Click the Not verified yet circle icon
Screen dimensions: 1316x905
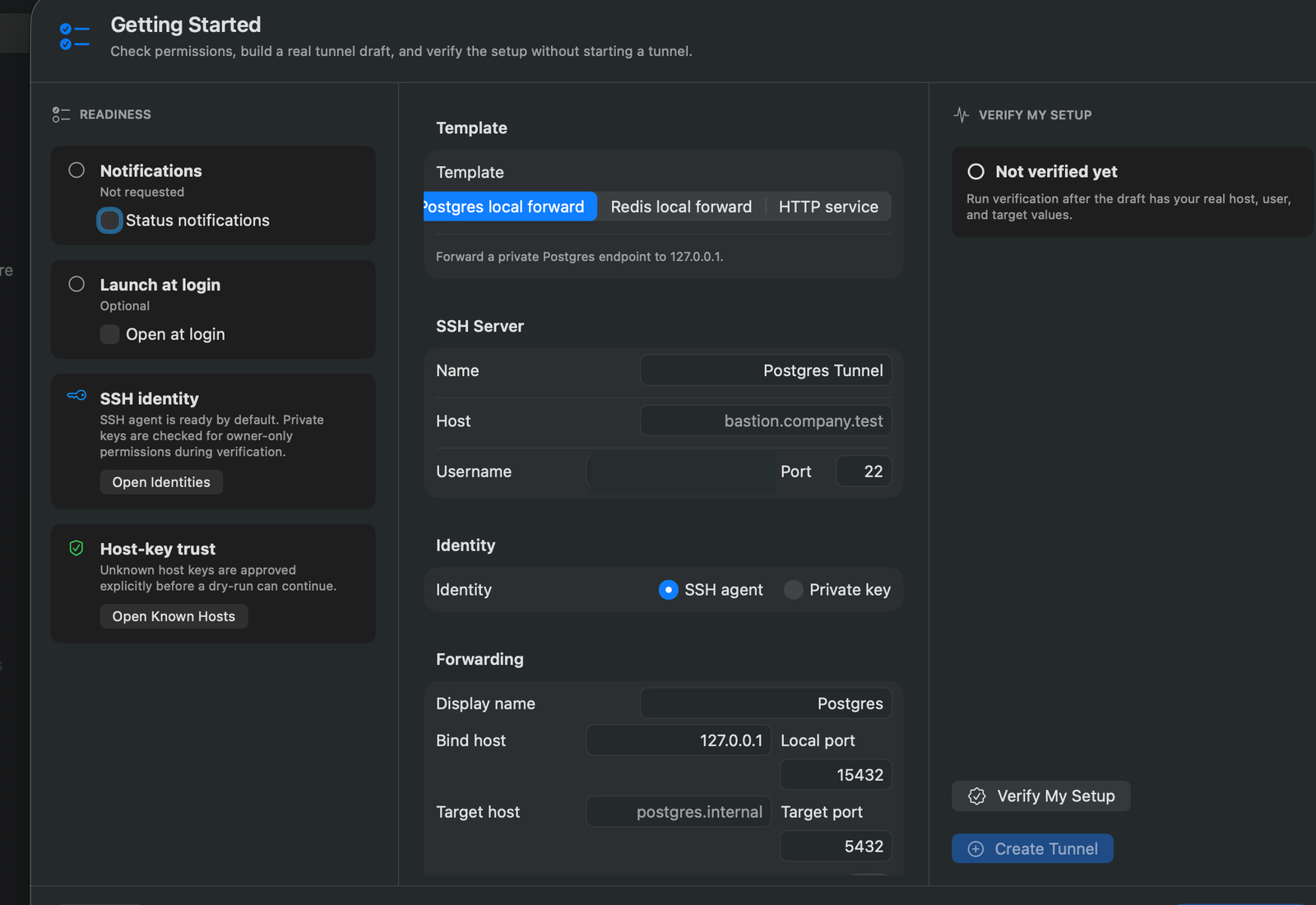click(975, 172)
